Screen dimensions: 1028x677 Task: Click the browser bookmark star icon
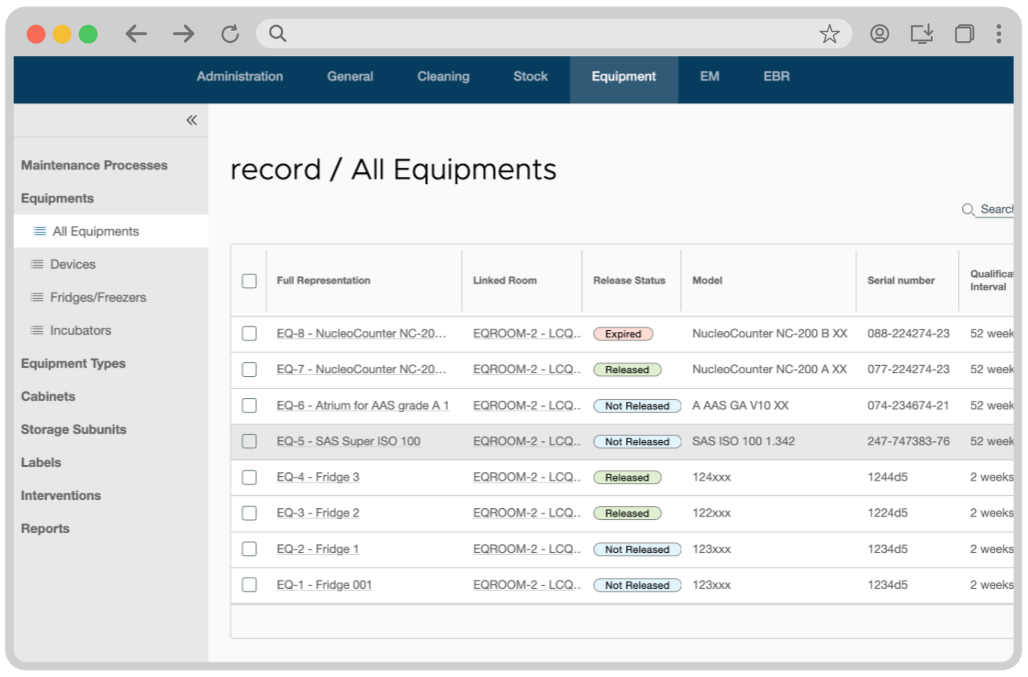(829, 34)
